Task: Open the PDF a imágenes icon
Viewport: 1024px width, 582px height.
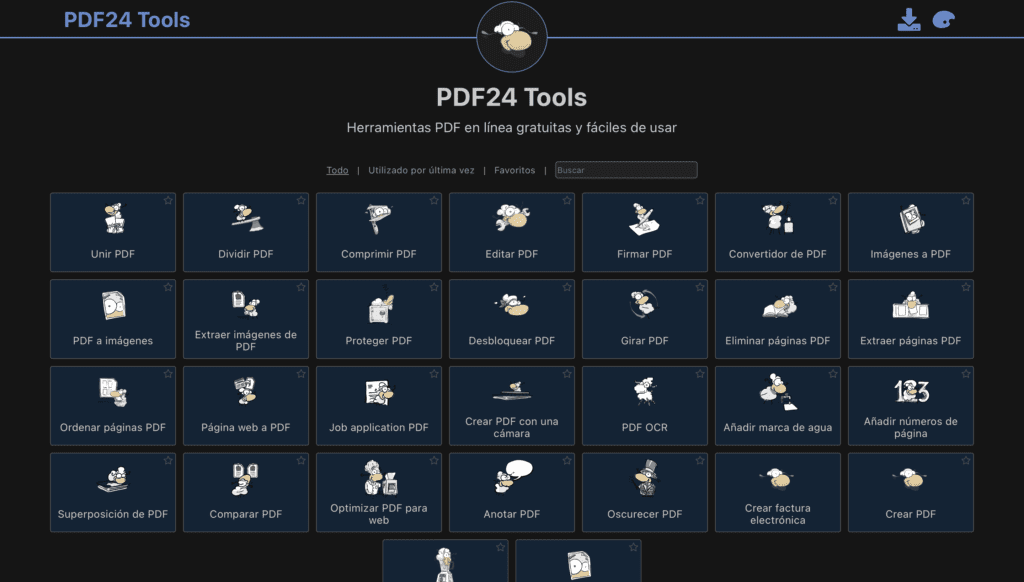Action: click(114, 305)
